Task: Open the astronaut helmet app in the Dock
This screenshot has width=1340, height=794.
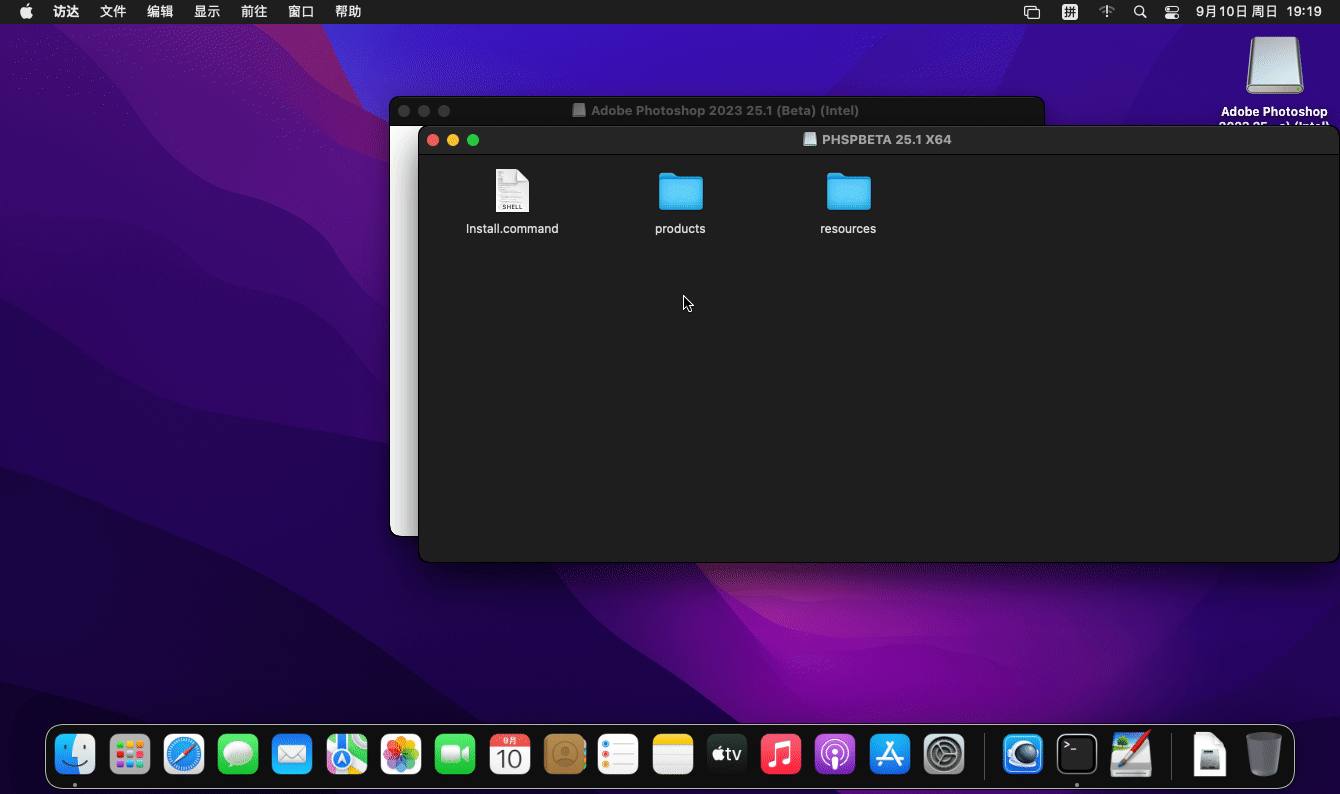Action: pyautogui.click(x=1023, y=754)
